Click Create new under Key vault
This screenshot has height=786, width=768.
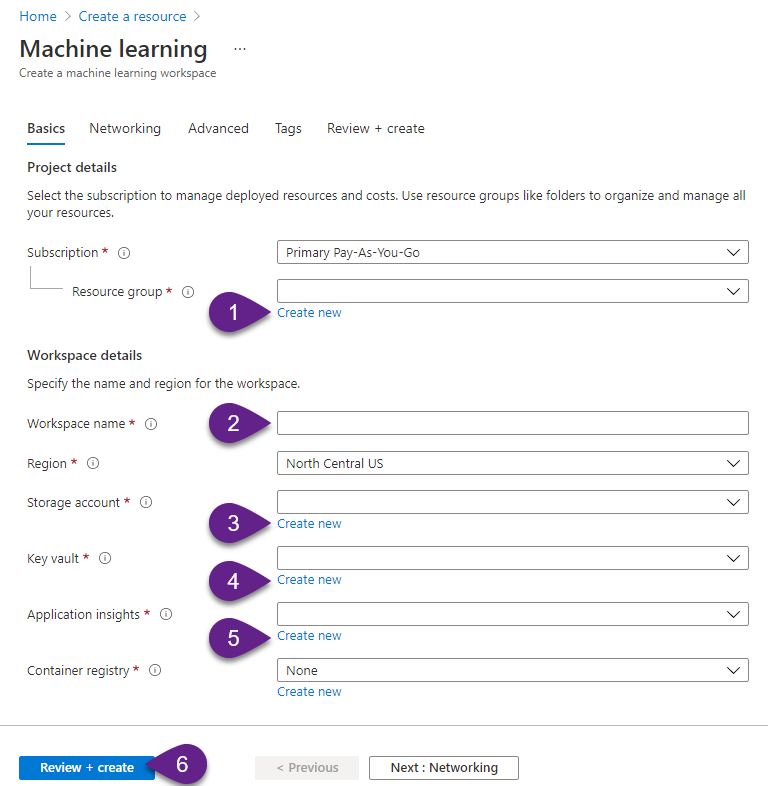coord(309,580)
